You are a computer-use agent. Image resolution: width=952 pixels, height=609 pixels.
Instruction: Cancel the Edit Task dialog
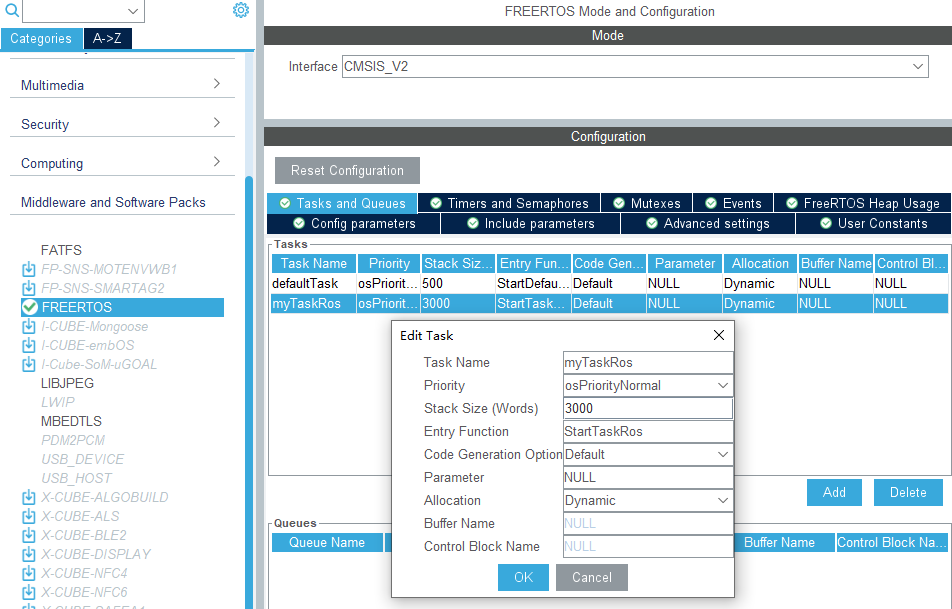point(592,577)
